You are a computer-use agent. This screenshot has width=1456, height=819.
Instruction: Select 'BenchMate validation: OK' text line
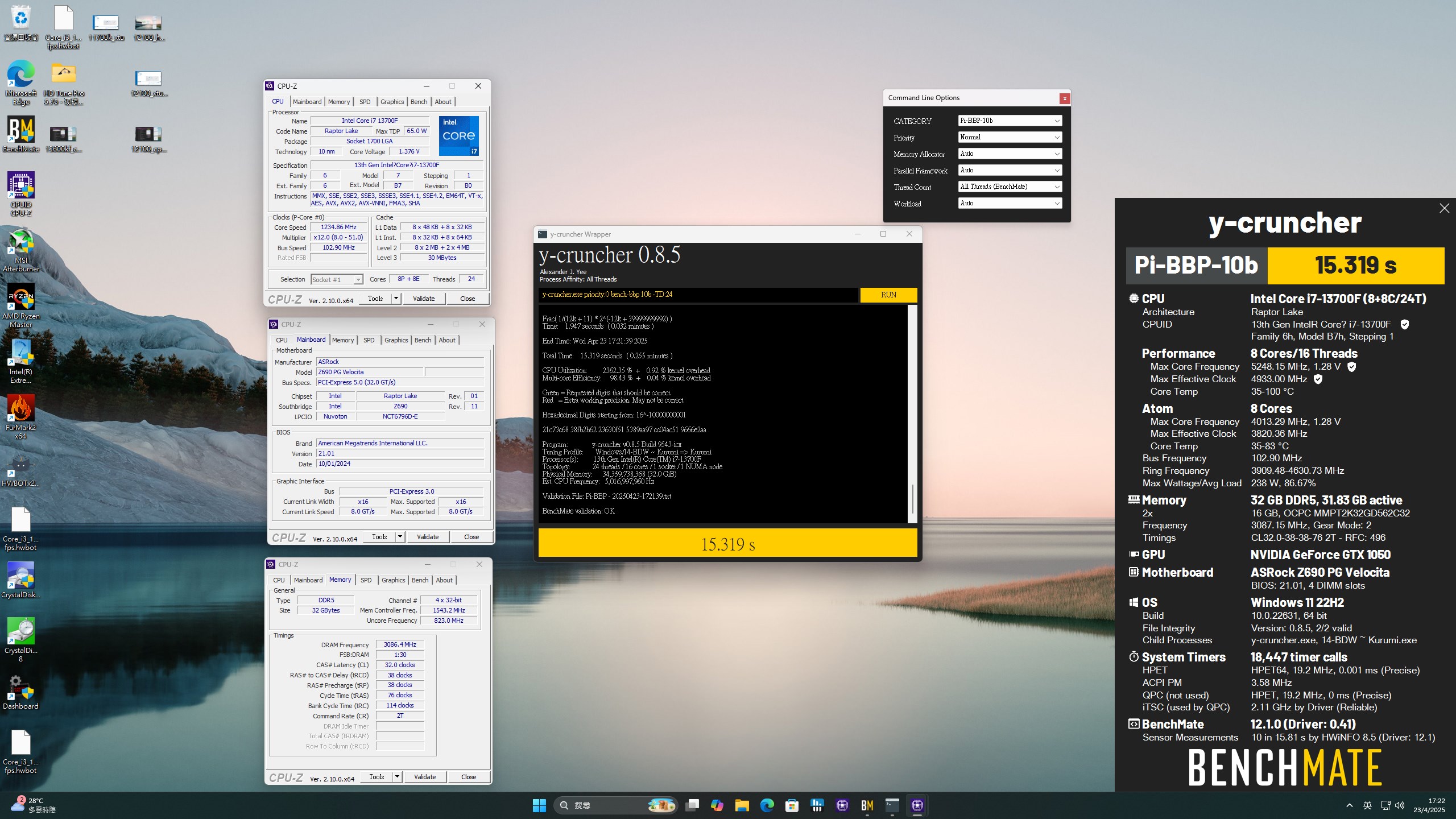(x=578, y=511)
